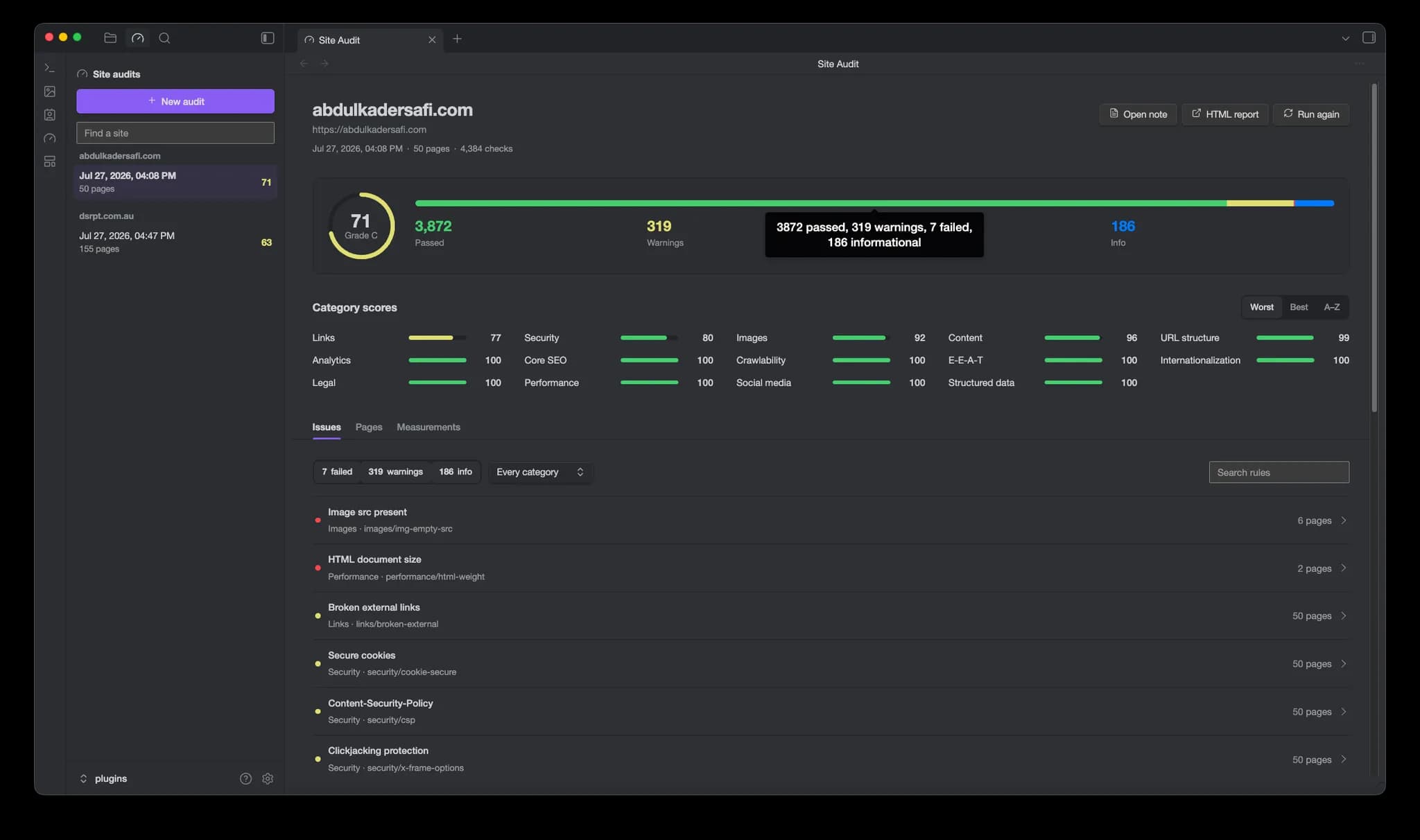Select the site audit gauge icon in top bar

pos(138,38)
